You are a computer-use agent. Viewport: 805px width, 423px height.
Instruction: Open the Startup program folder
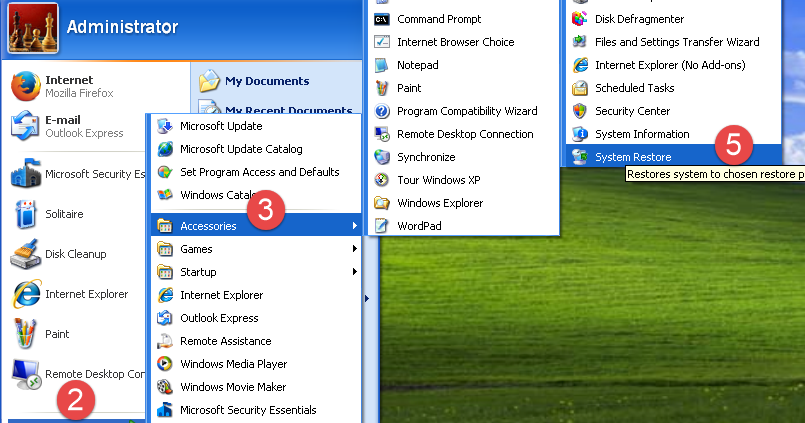256,272
